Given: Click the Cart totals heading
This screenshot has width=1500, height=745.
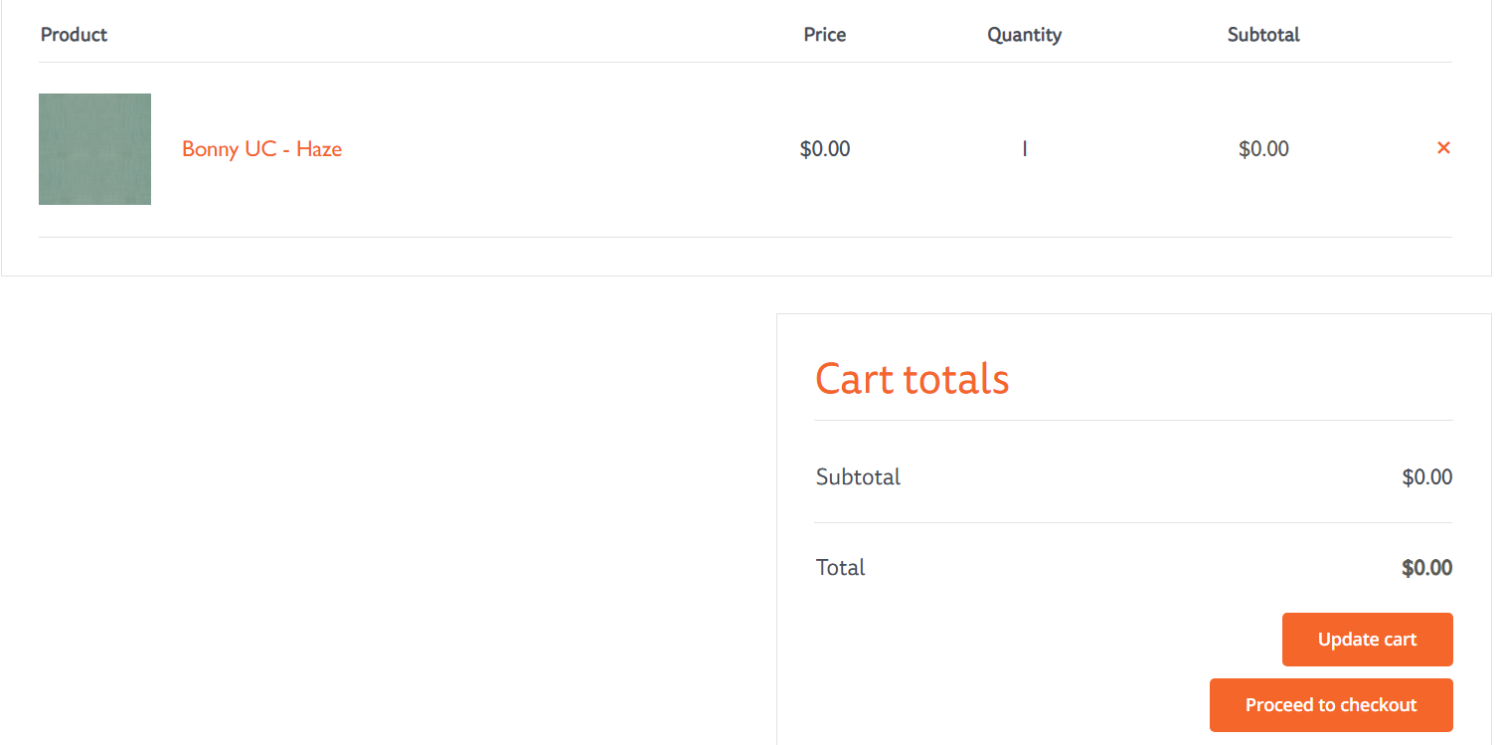Looking at the screenshot, I should click(x=912, y=379).
